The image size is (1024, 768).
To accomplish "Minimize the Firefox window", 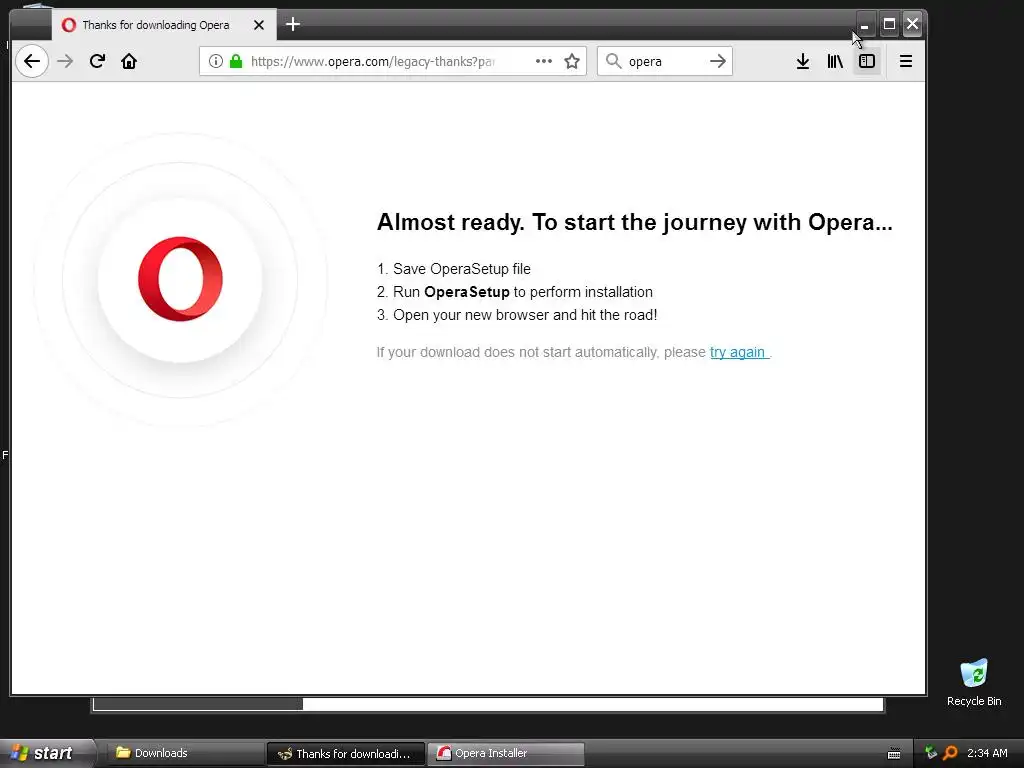I will point(865,25).
